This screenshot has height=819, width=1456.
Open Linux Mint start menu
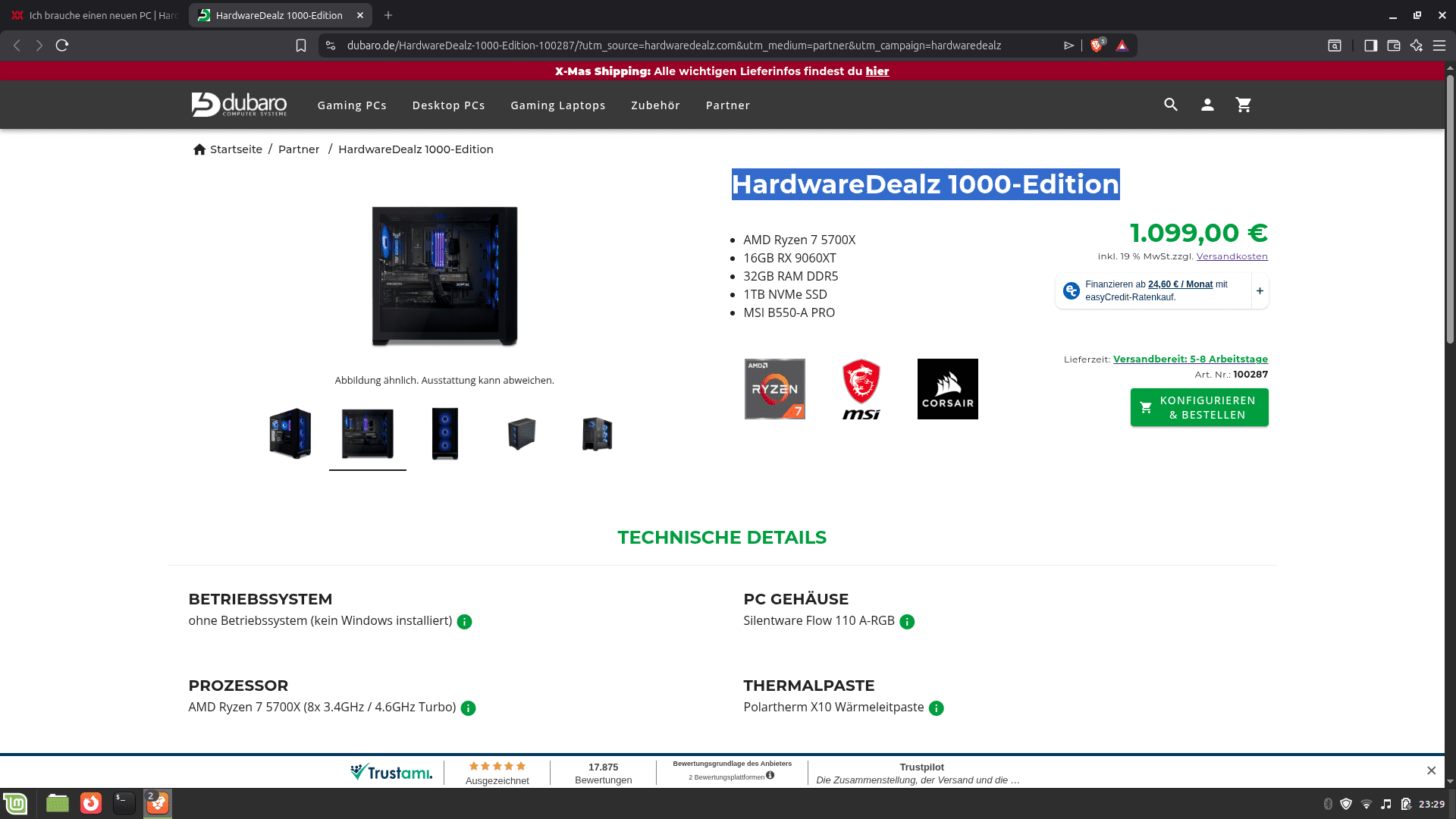(15, 804)
